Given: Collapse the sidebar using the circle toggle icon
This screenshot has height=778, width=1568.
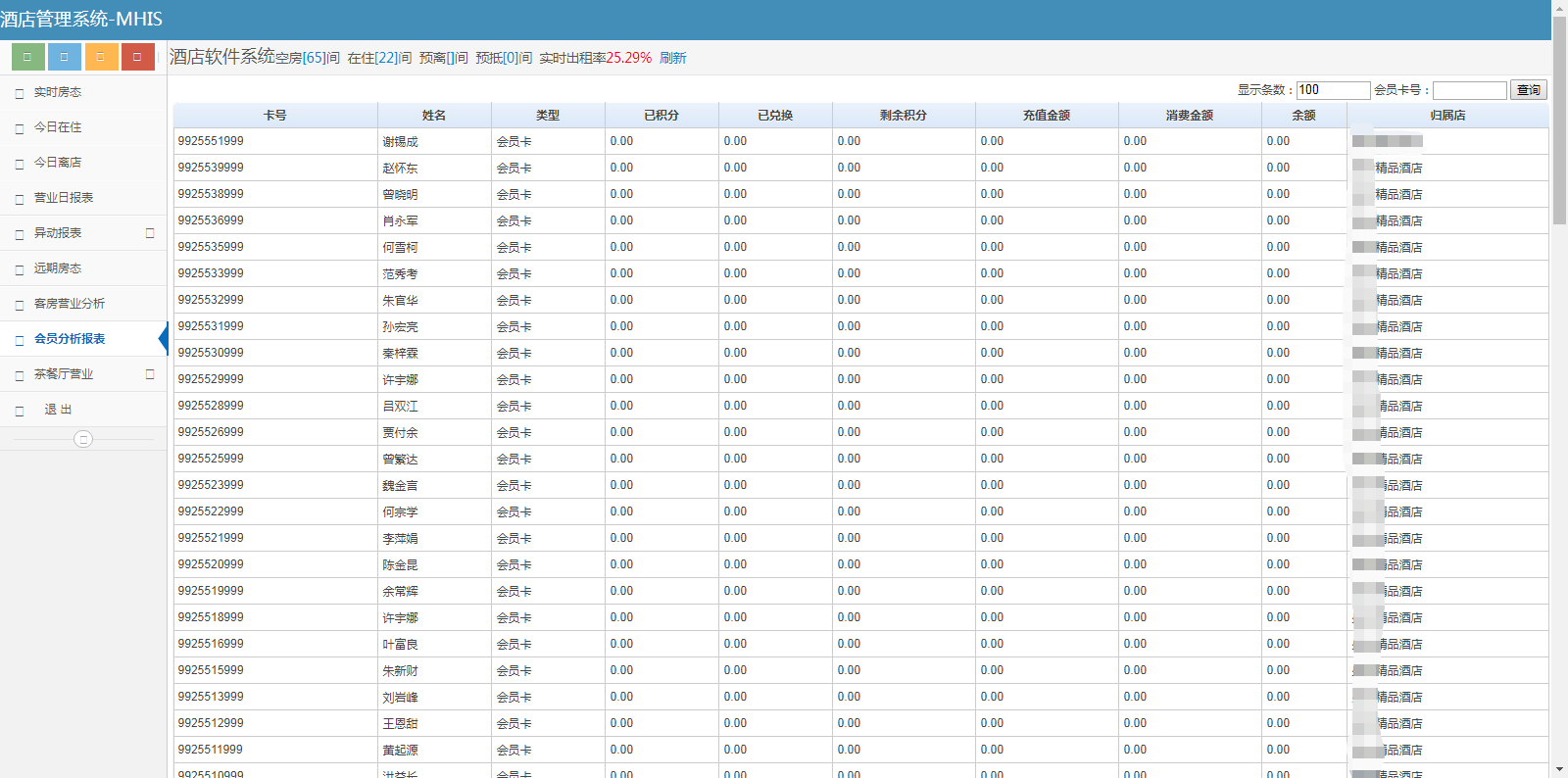Looking at the screenshot, I should 83,439.
